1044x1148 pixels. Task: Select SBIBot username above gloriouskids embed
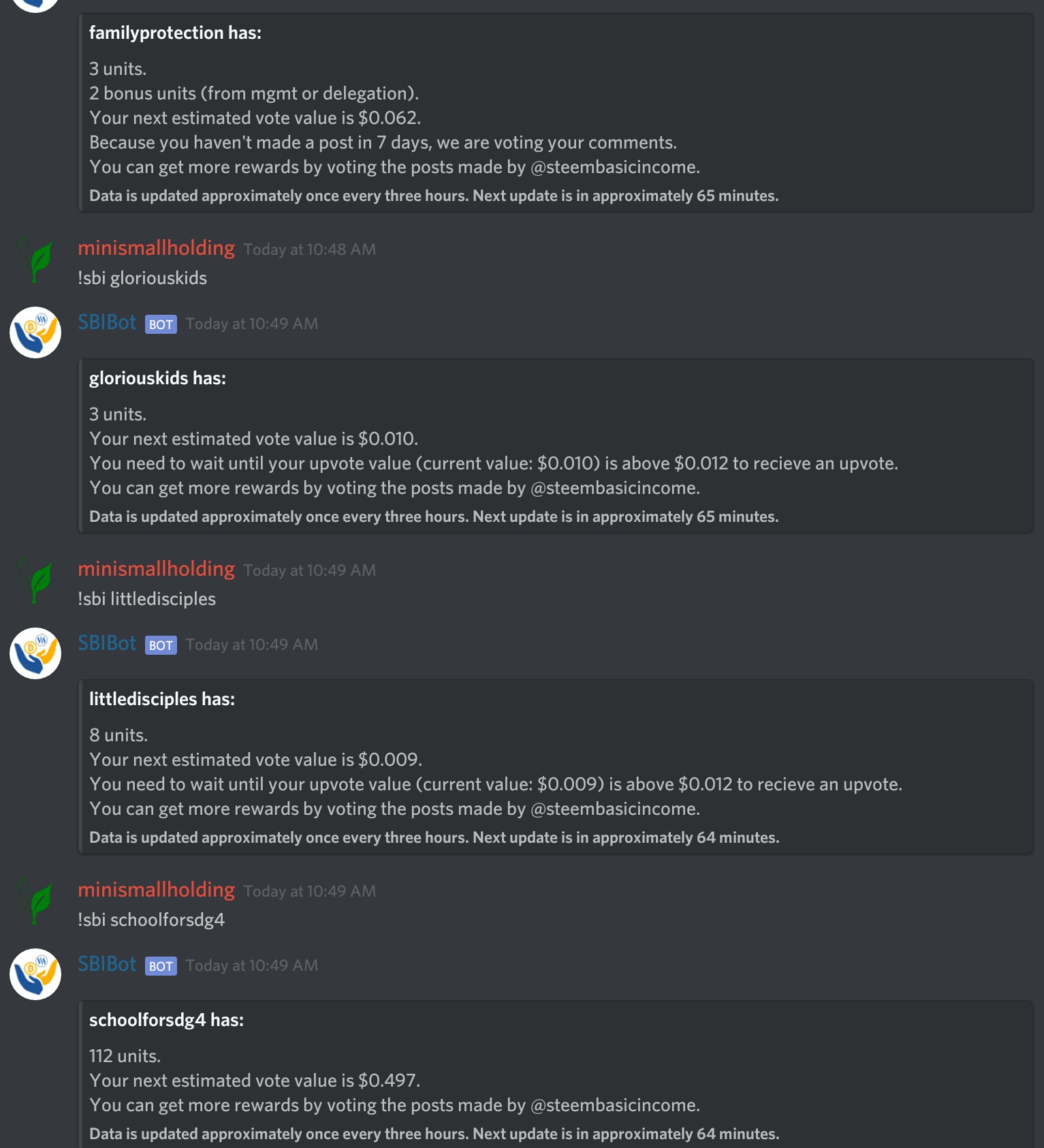(x=107, y=322)
